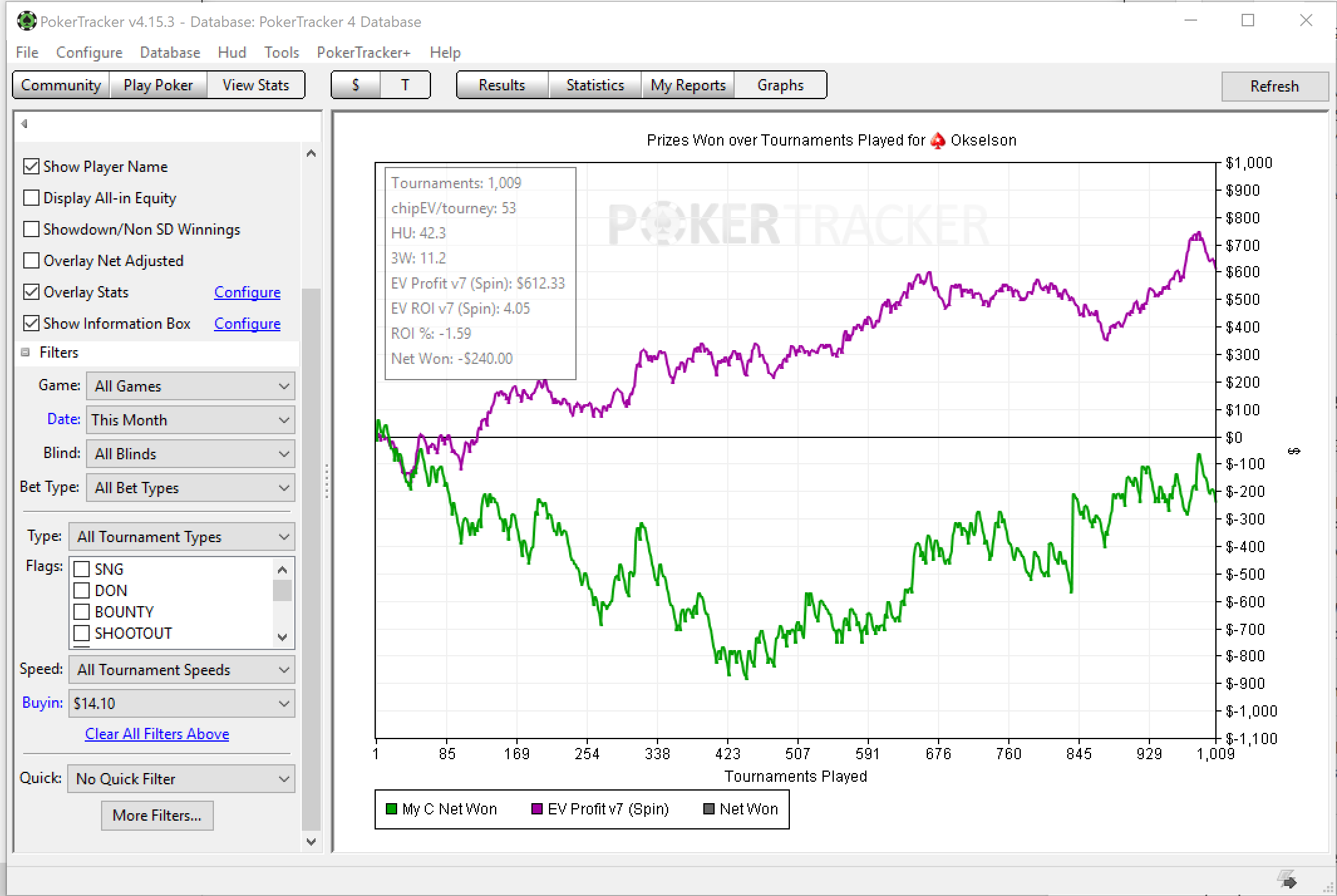Open the Tools menu
Screen dimensions: 1337x896
(282, 53)
